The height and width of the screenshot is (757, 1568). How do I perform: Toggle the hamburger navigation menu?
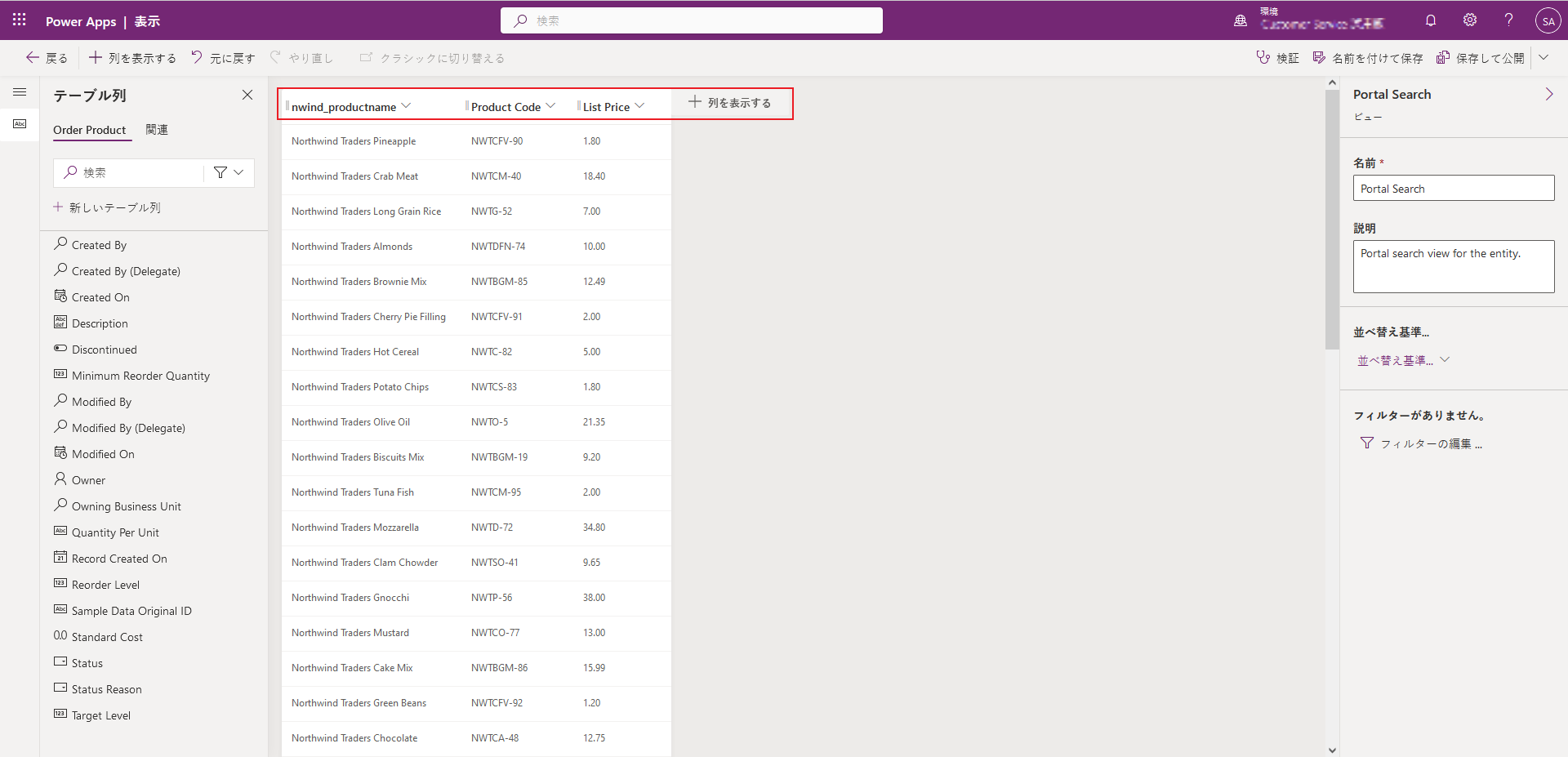click(x=20, y=92)
